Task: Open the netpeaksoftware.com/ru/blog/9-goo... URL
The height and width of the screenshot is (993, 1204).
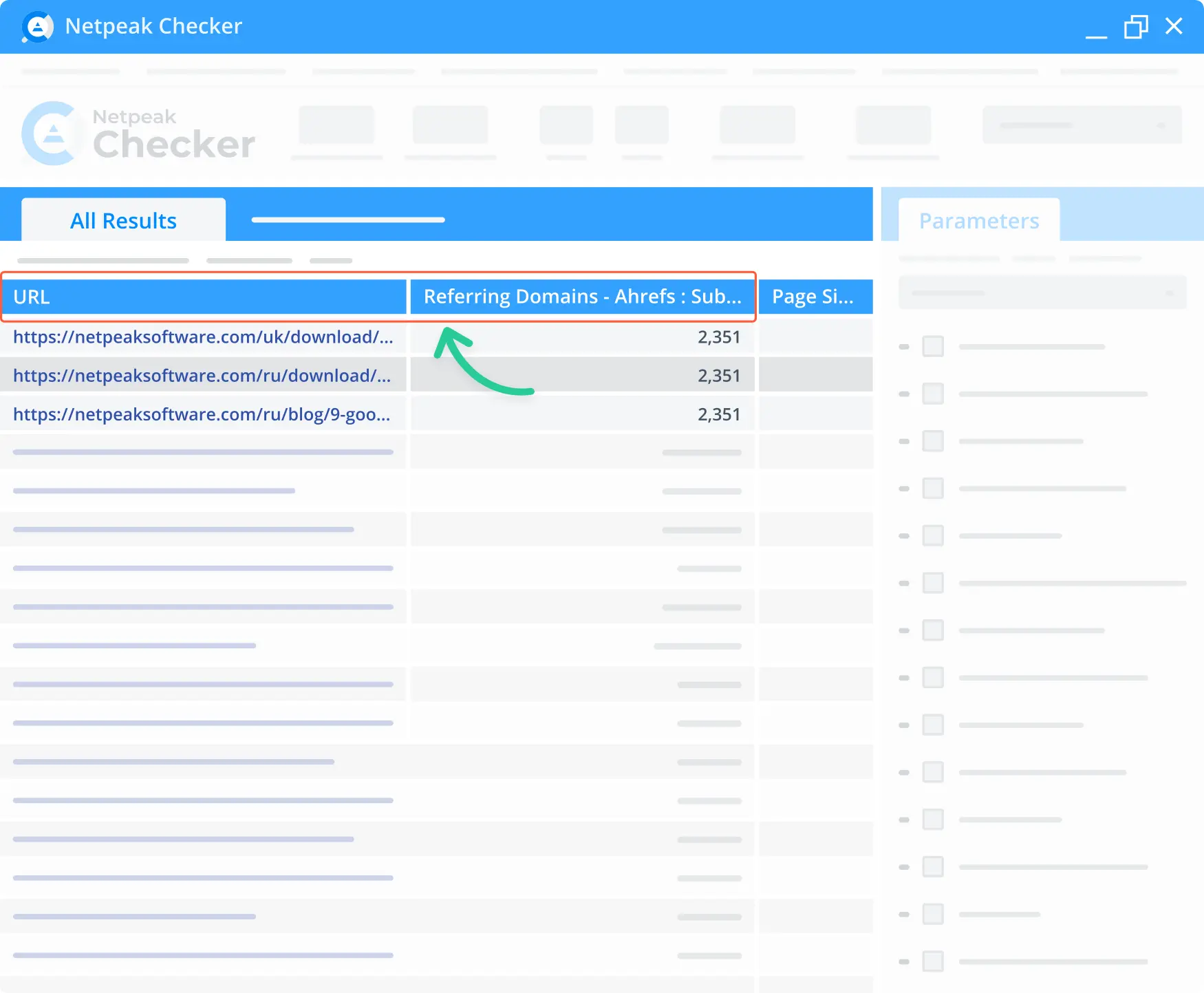Action: (x=202, y=414)
